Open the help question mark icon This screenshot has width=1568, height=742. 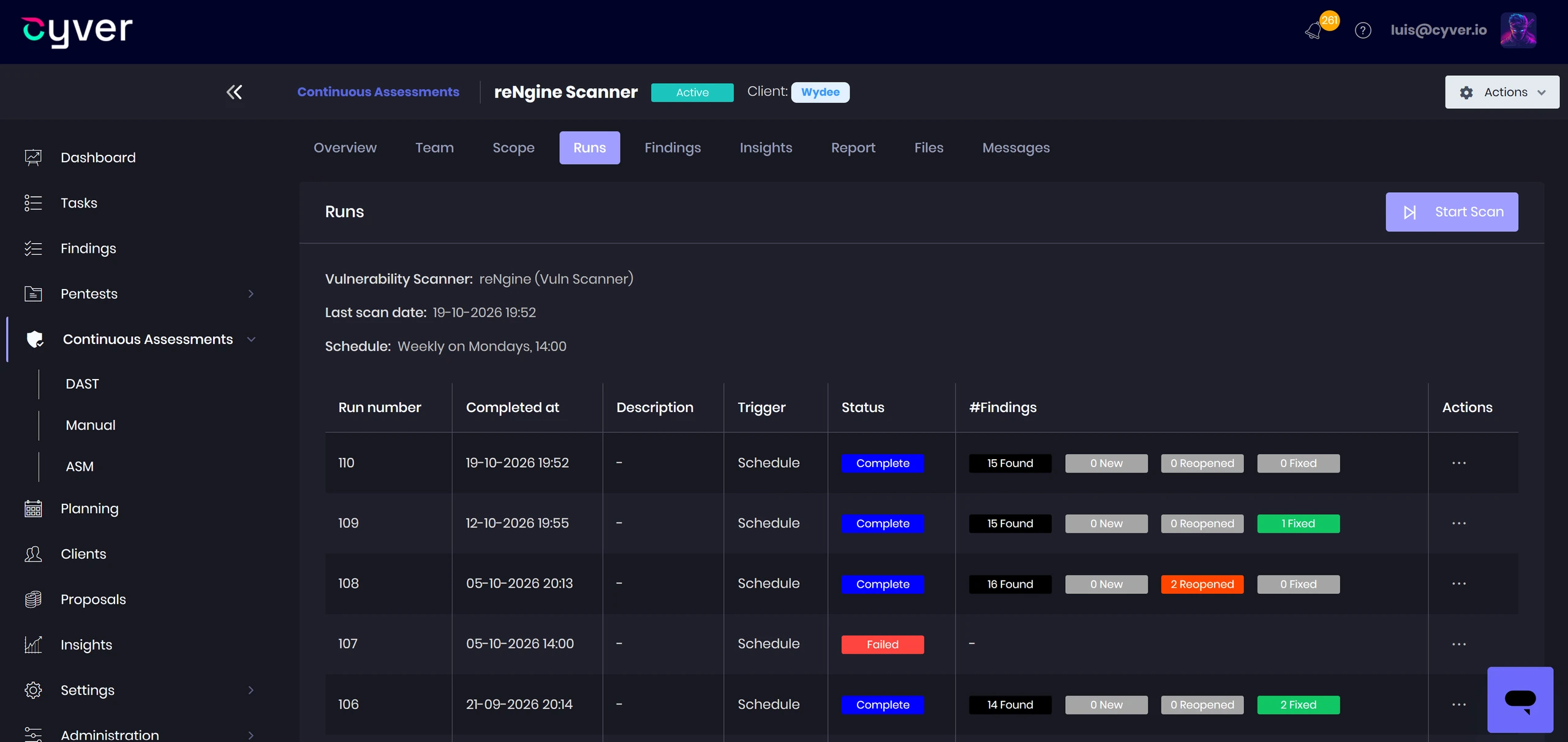[1363, 30]
